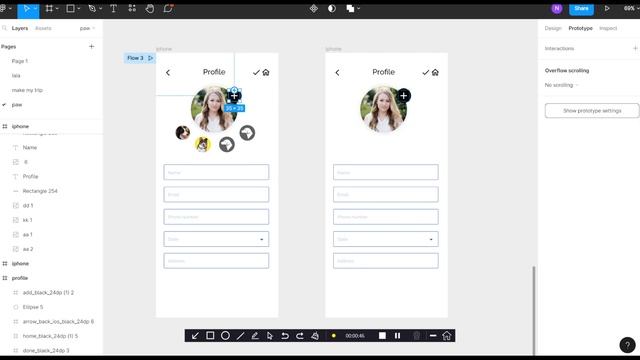Select the Text tool
Viewport: 640px width, 360px height.
[113, 9]
